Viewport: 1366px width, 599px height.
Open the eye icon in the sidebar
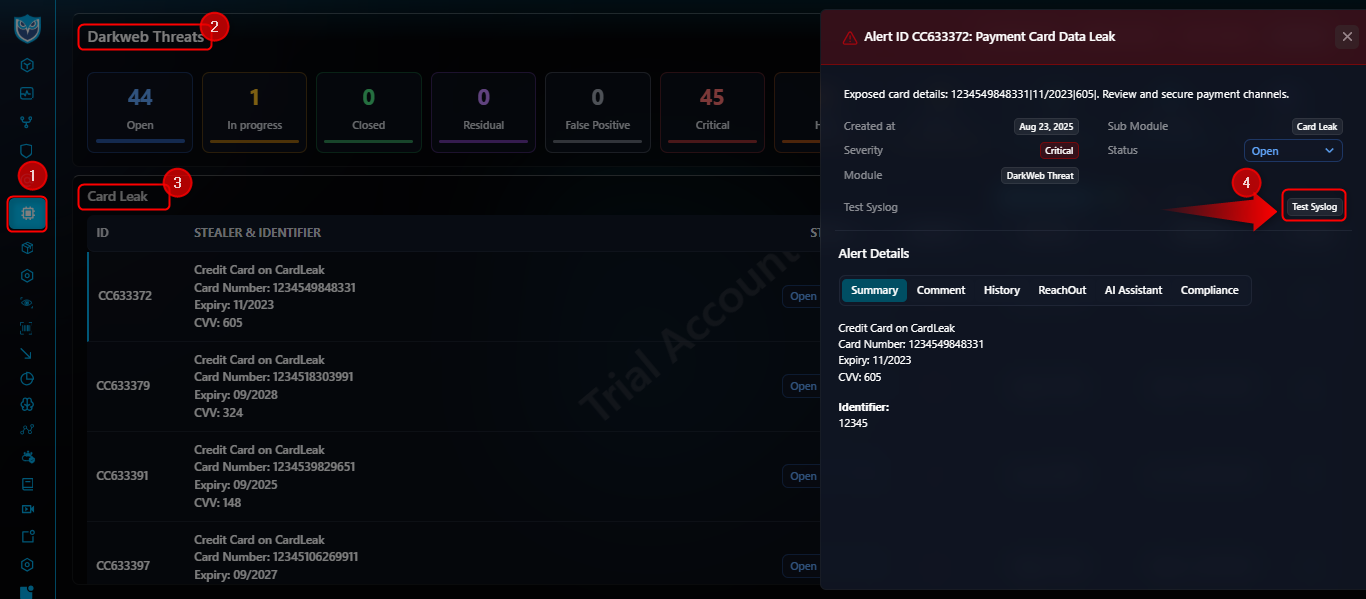pyautogui.click(x=27, y=301)
